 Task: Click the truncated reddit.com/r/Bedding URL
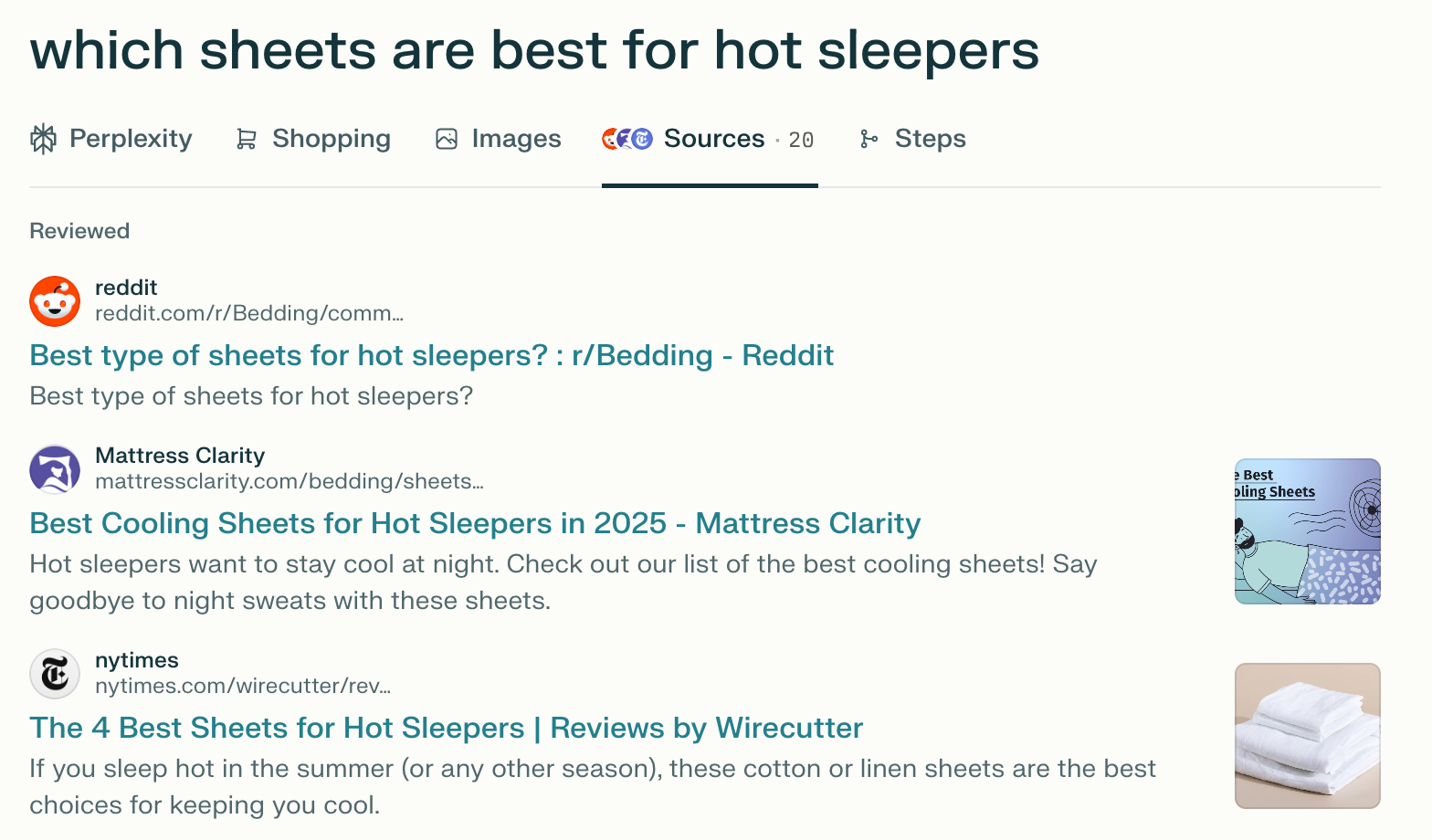pos(249,313)
